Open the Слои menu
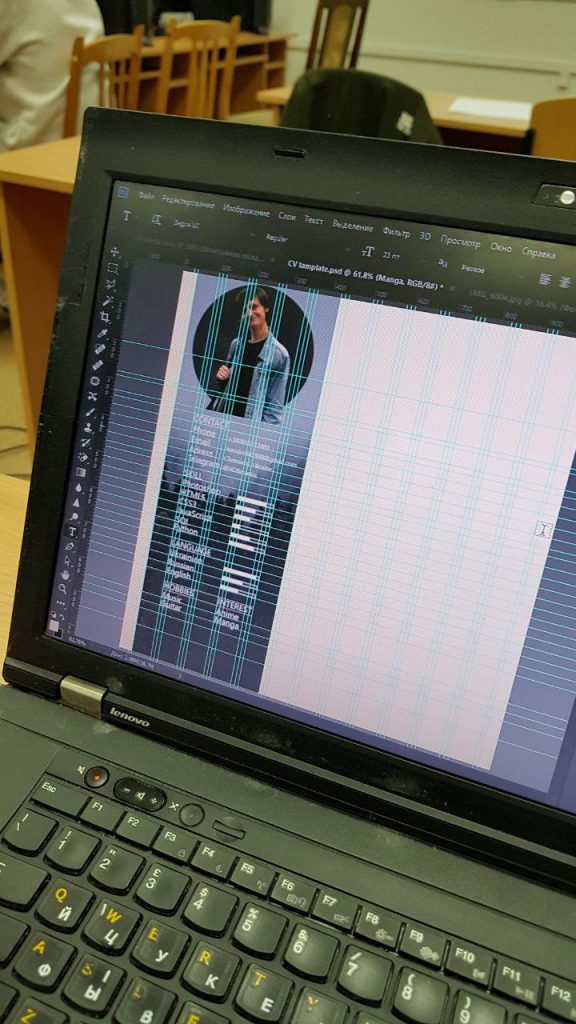576x1024 pixels. click(287, 216)
